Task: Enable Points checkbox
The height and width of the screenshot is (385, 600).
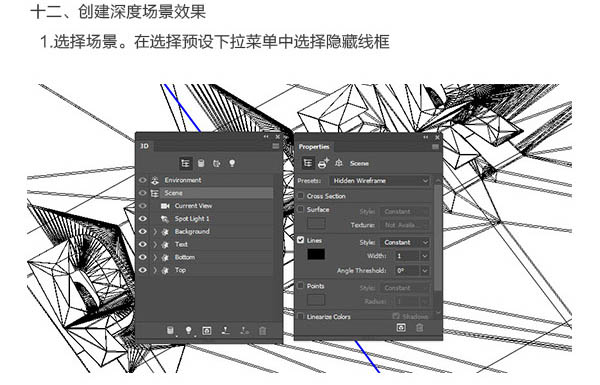Action: coord(301,285)
